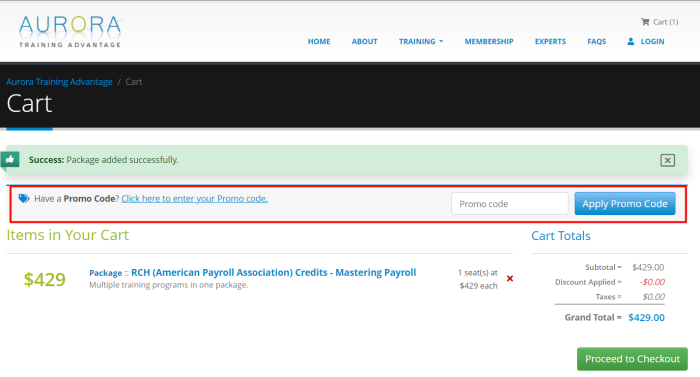
Task: Click here to enter your Promo code
Action: click(194, 199)
